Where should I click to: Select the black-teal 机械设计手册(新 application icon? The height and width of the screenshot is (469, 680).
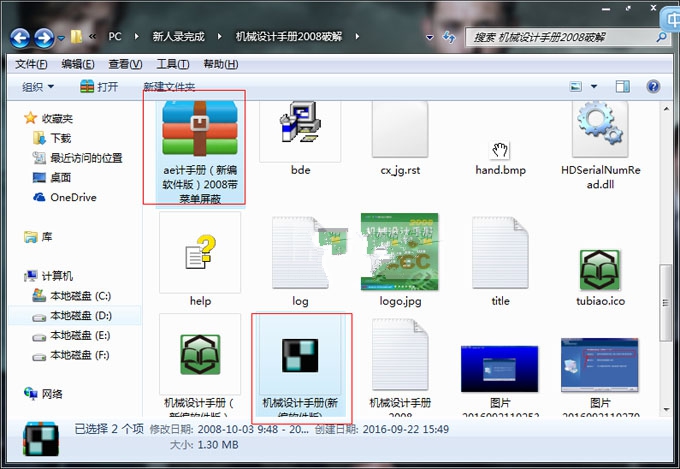(x=300, y=356)
